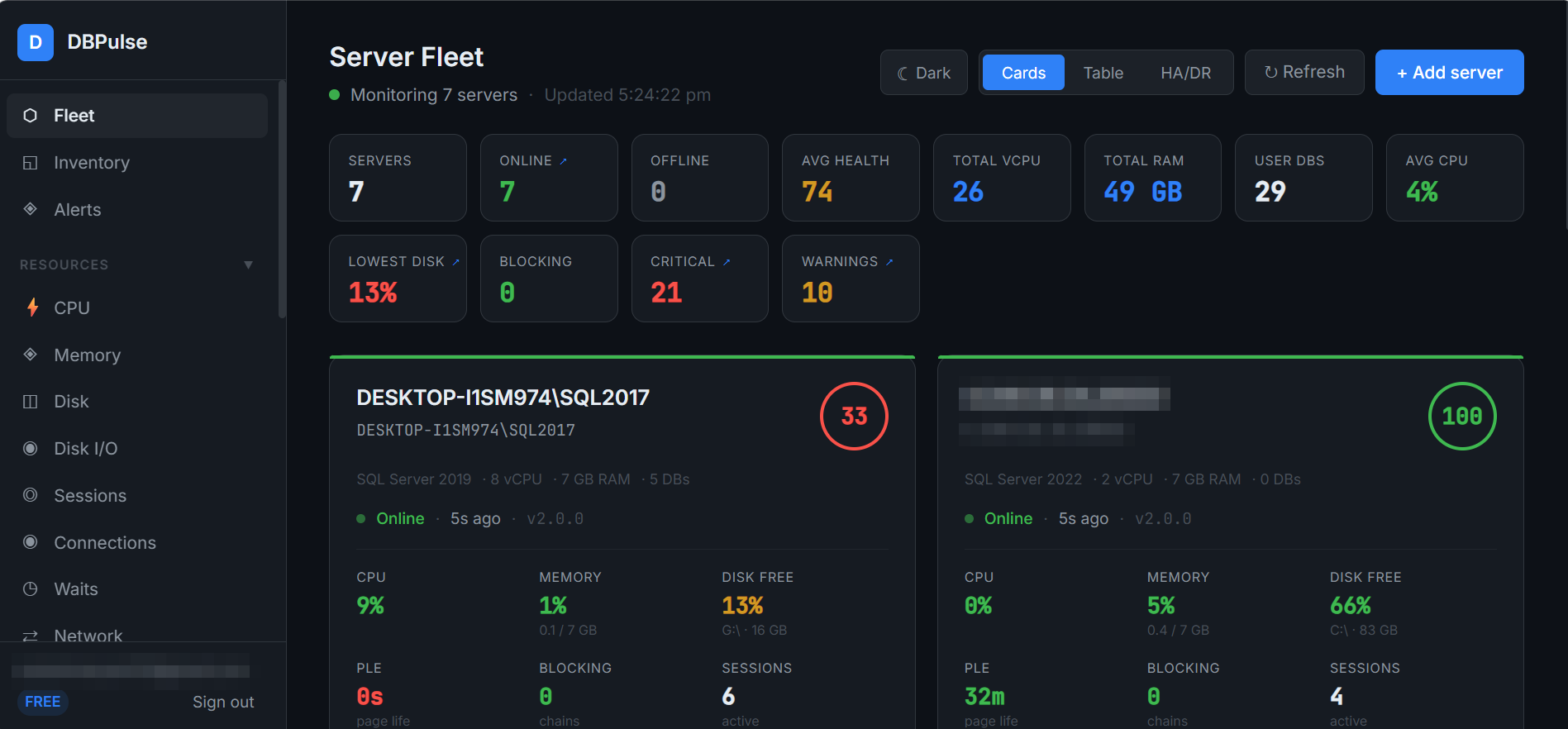Open the DESKTOP-I1SM974\SQL2017 server title
Screen dimensions: 1568x729
[x=503, y=398]
